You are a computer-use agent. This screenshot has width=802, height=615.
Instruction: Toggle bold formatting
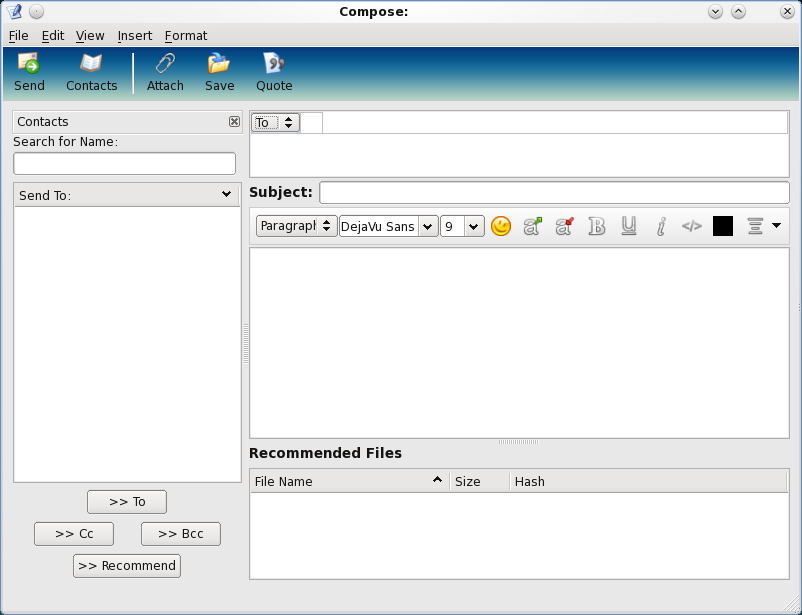(x=596, y=226)
